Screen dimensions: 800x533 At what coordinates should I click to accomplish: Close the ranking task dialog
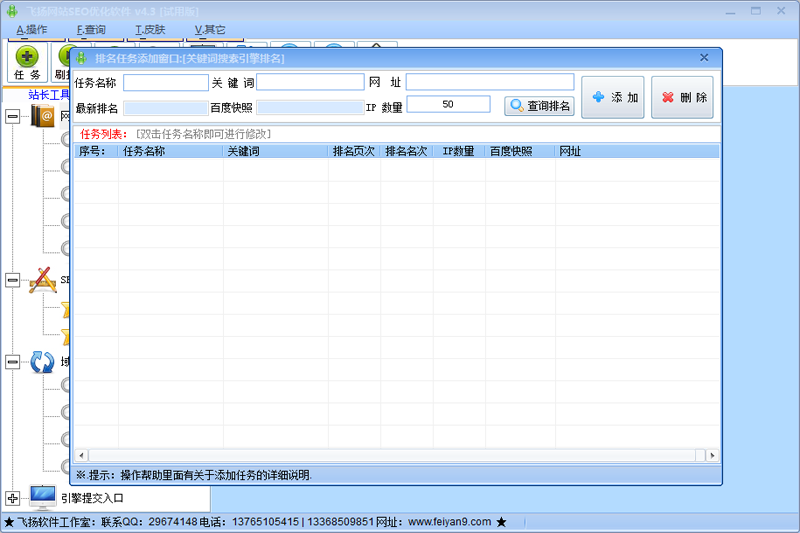coord(704,58)
